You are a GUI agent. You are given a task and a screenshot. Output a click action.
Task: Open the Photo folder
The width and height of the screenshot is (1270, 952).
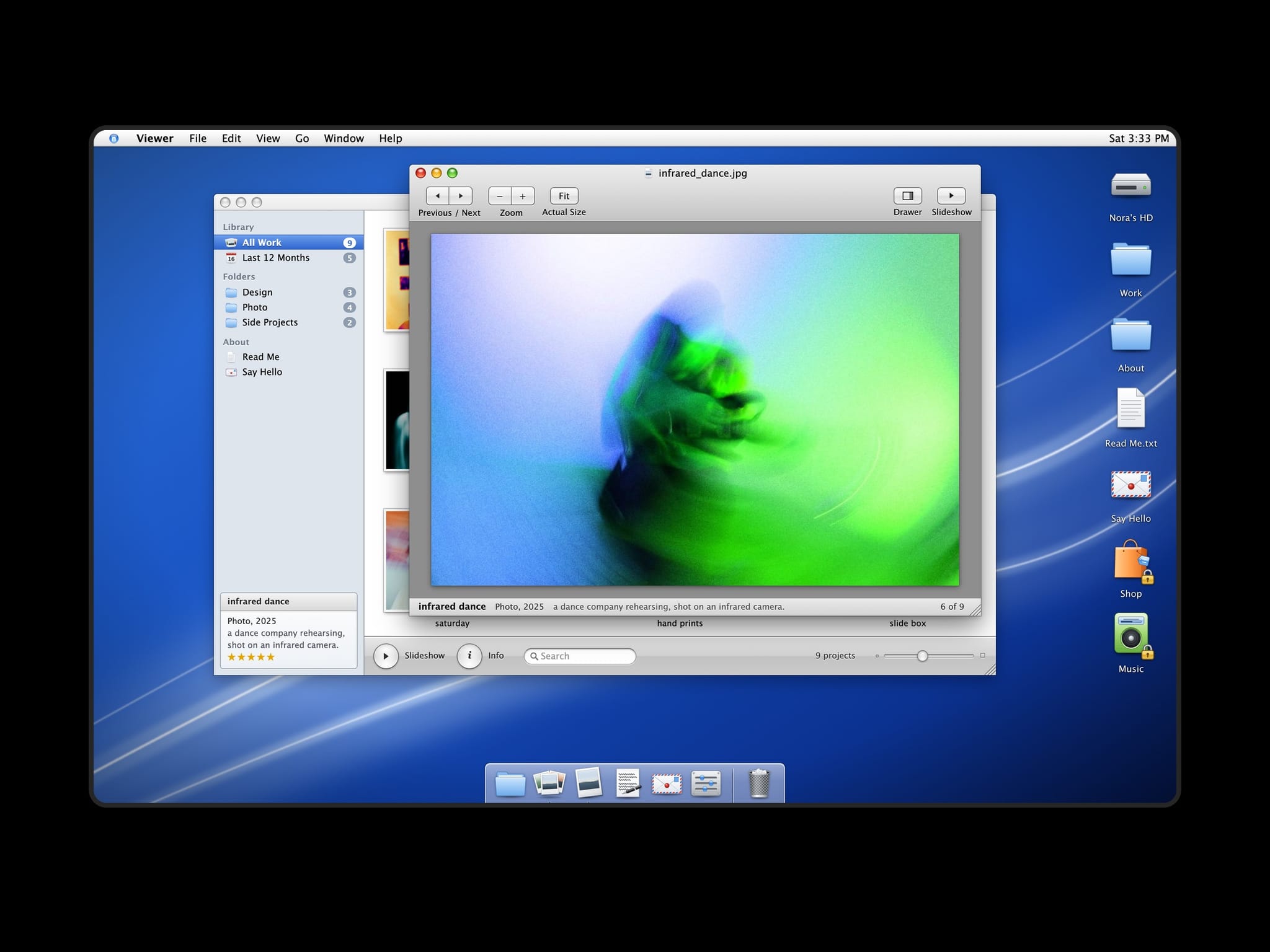pyautogui.click(x=289, y=307)
